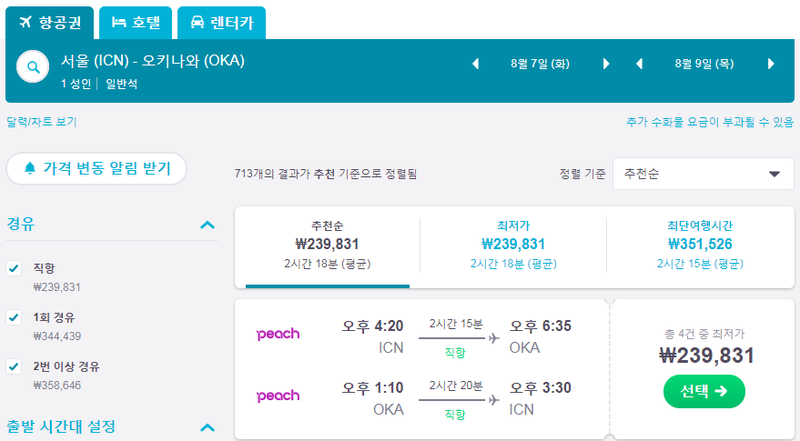Go to next departure date after 8월 7일
Viewport: 800px width, 441px height.
(606, 64)
